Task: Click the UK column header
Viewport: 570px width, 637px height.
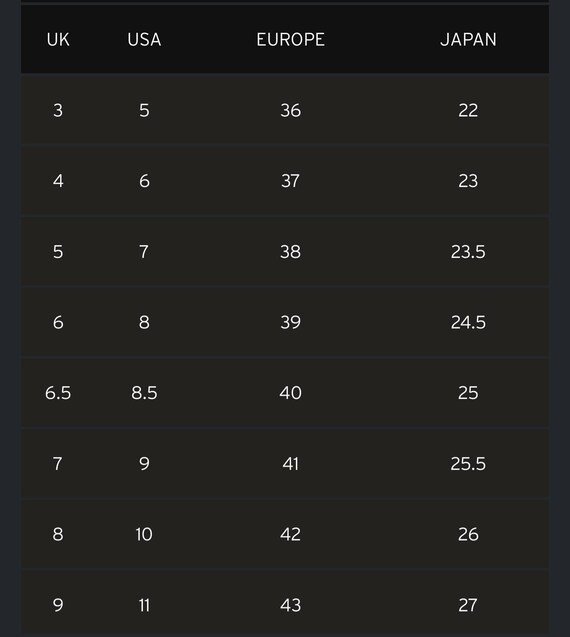Action: point(58,39)
